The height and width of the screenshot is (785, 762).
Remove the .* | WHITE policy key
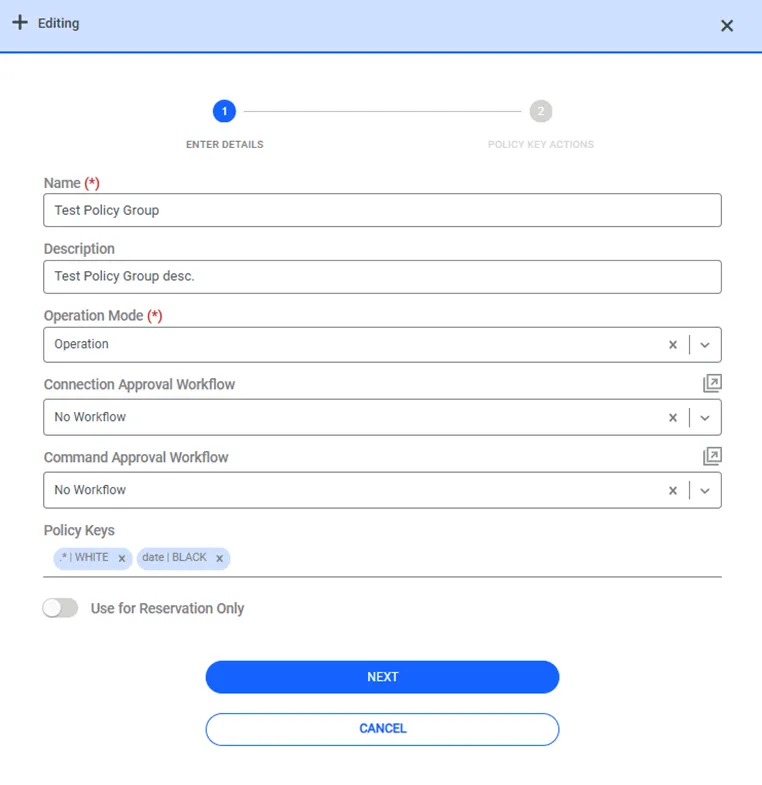[x=122, y=558]
